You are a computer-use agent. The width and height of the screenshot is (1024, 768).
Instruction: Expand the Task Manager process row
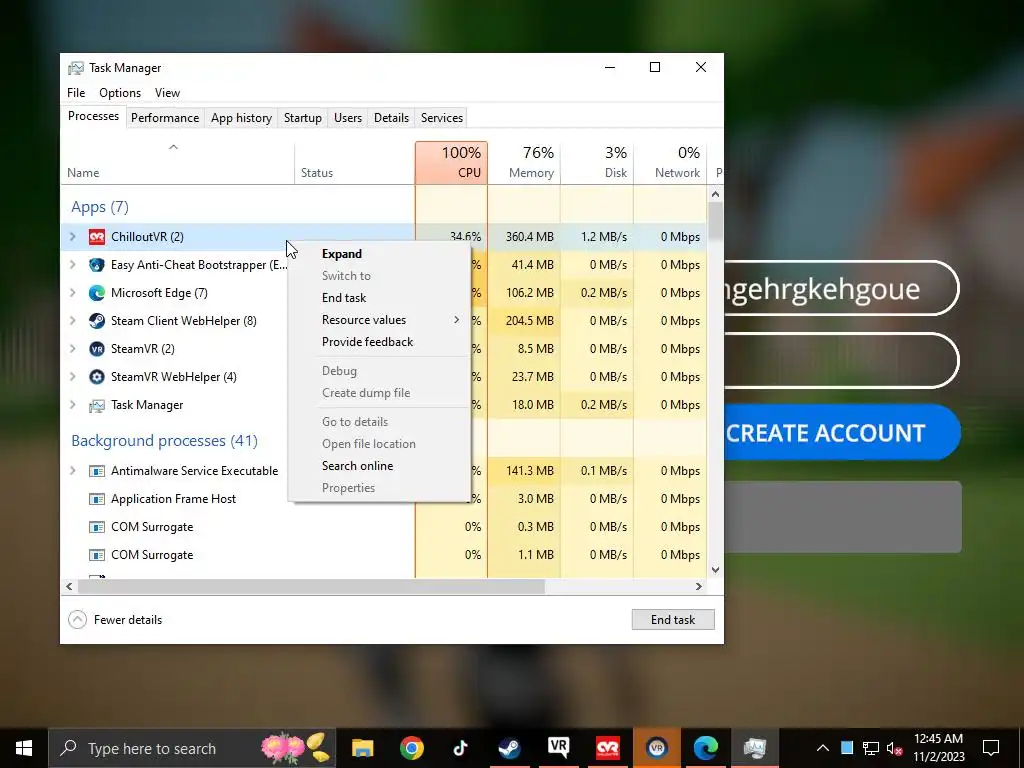(x=73, y=405)
